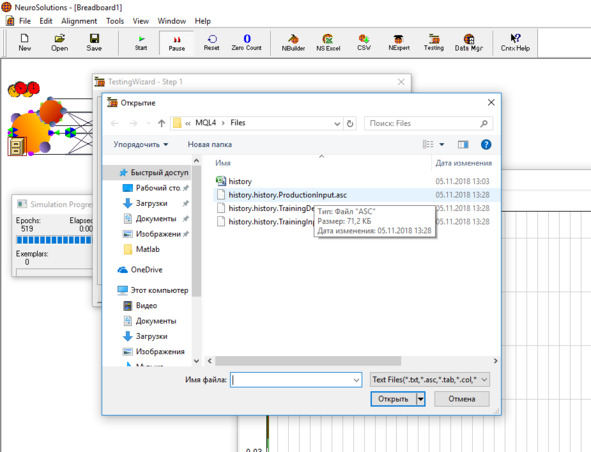Open the Data Mgr toolbar icon
The image size is (591, 452).
pos(469,43)
